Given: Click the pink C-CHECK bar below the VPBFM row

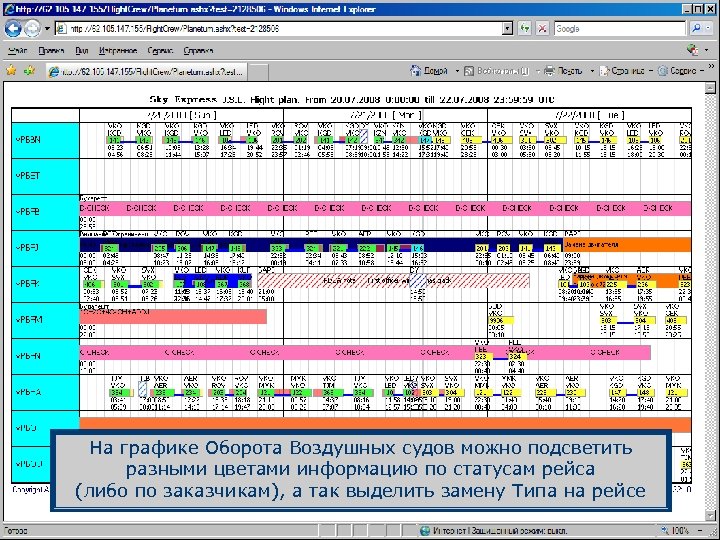Looking at the screenshot, I should tap(365, 353).
